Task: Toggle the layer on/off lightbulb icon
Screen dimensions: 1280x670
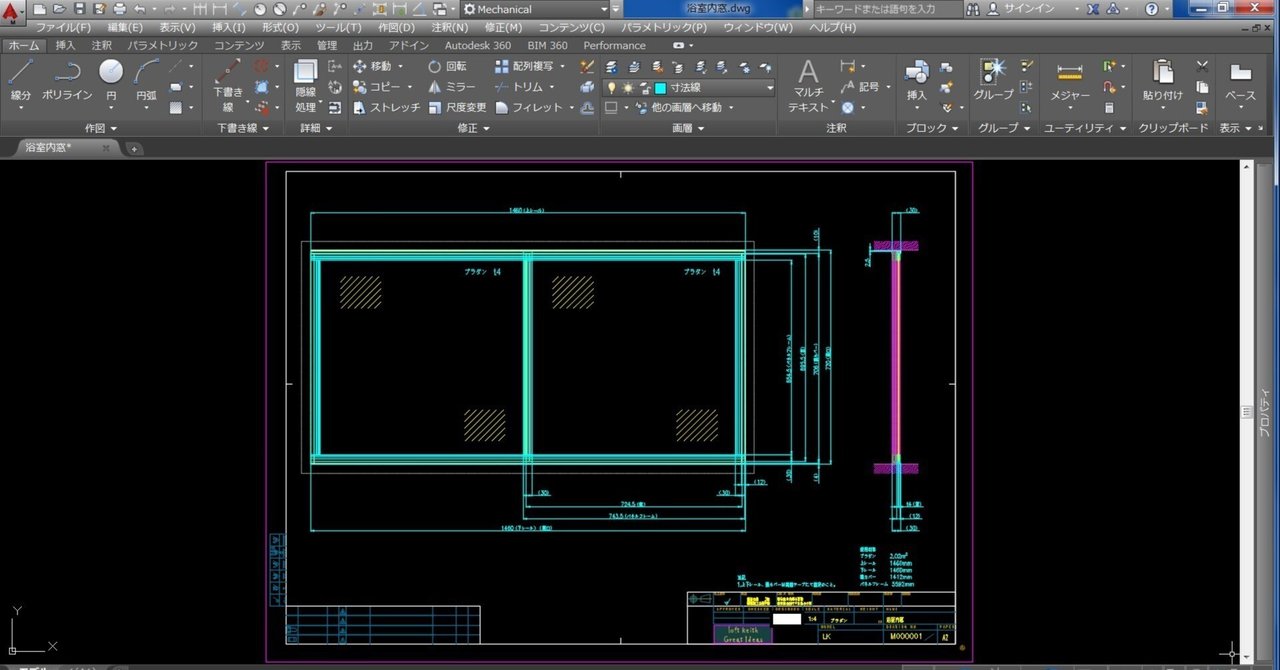Action: [612, 88]
